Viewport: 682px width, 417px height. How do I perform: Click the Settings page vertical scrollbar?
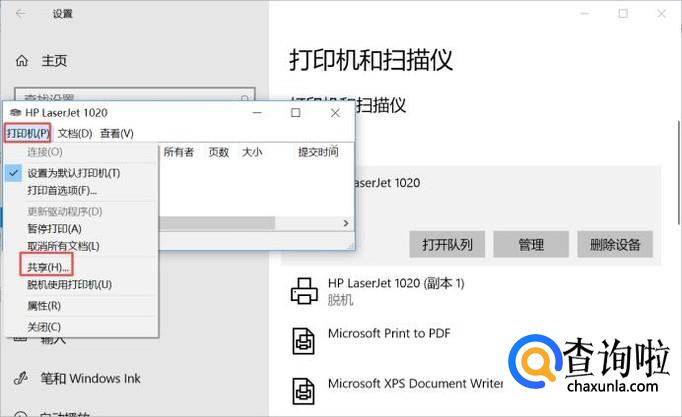pyautogui.click(x=679, y=173)
